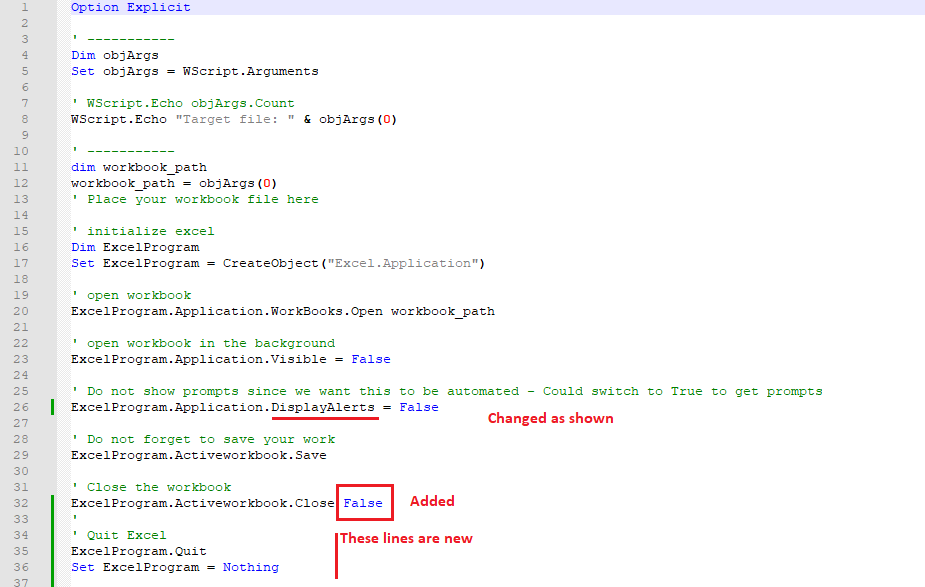Image resolution: width=925 pixels, height=587 pixels.
Task: Click the 'Added' annotation label
Action: 431,501
